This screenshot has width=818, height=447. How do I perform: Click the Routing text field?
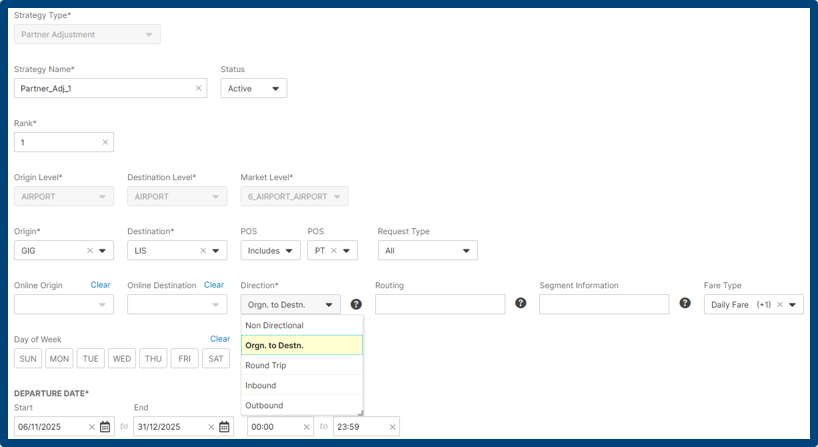point(440,304)
